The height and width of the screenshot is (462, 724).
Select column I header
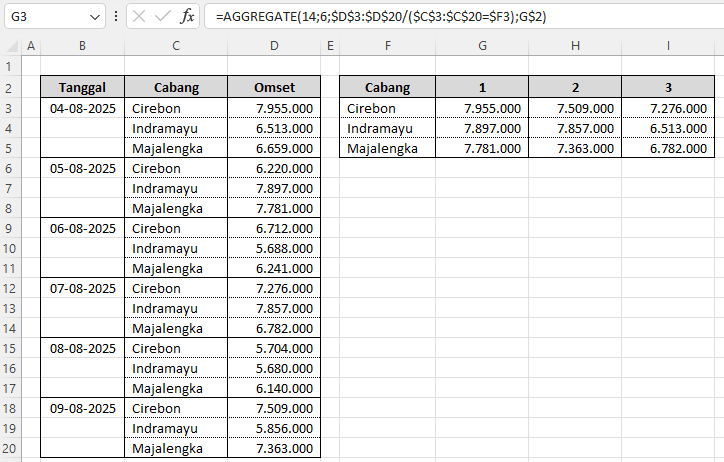click(x=668, y=46)
